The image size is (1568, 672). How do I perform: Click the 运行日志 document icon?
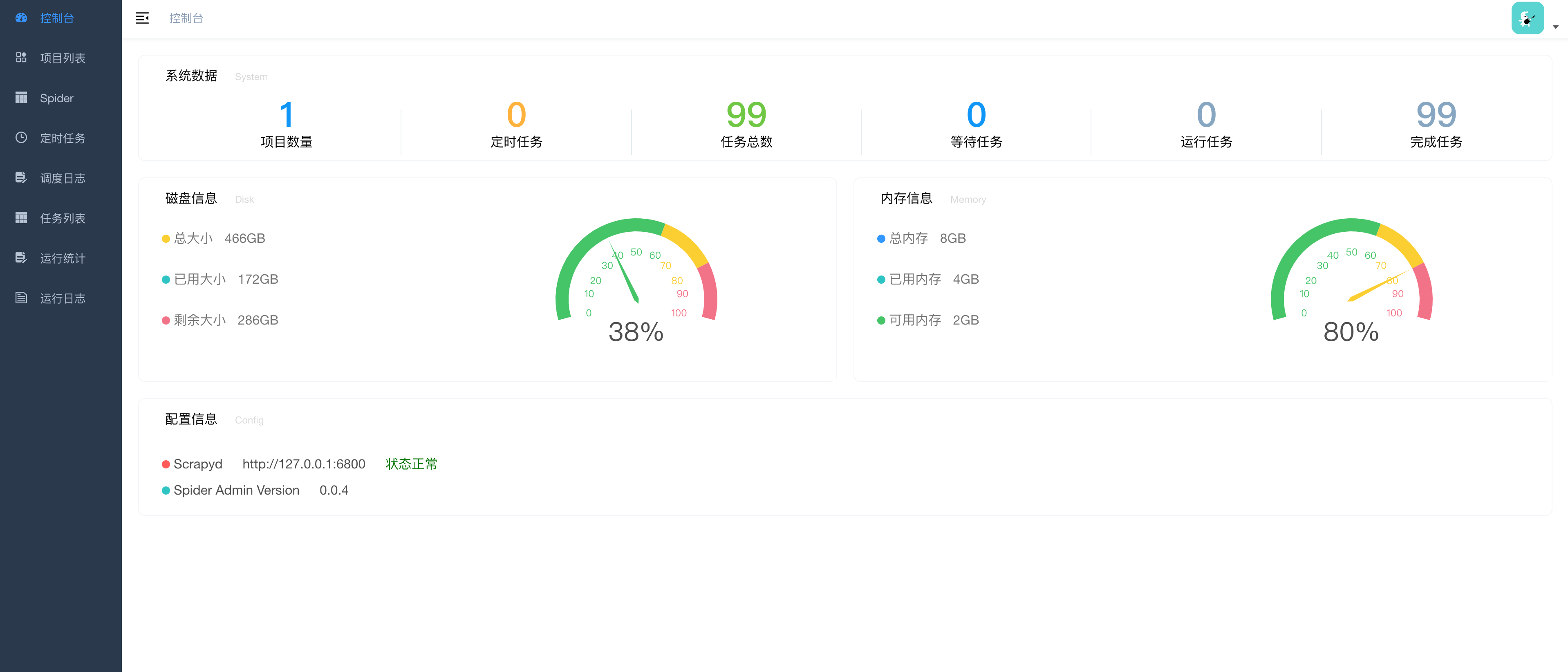(x=21, y=298)
